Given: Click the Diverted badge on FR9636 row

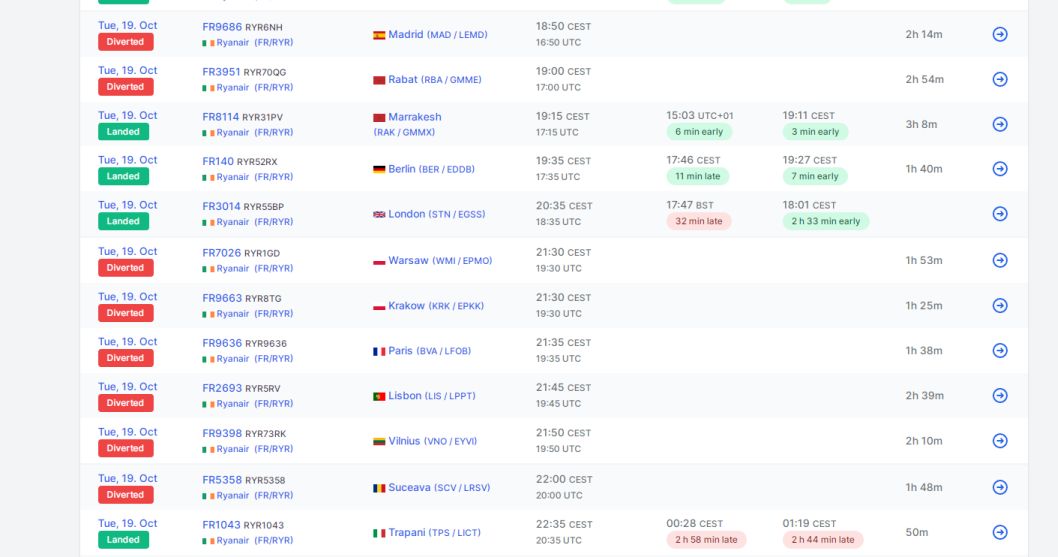Looking at the screenshot, I should coord(126,358).
